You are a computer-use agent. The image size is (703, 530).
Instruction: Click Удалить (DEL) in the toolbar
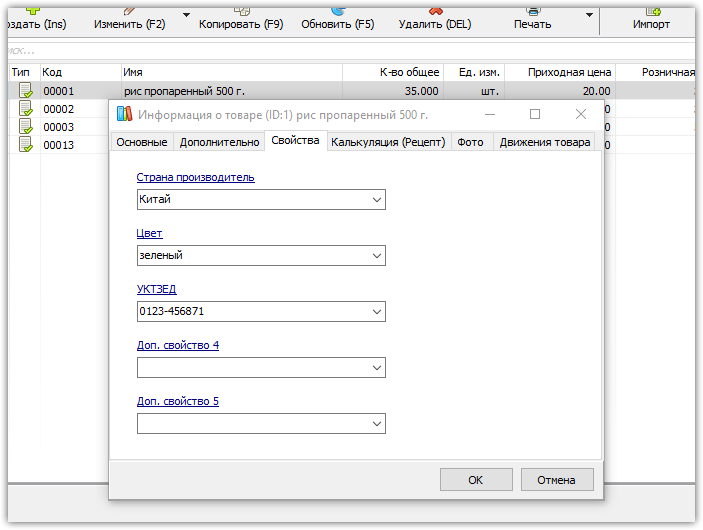point(435,19)
